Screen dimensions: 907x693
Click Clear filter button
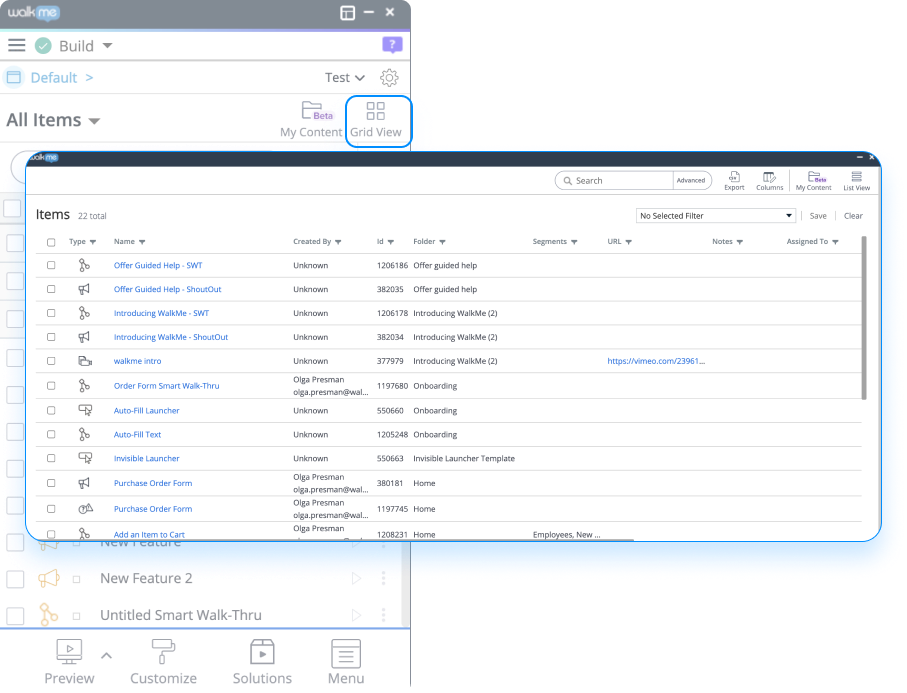(853, 216)
